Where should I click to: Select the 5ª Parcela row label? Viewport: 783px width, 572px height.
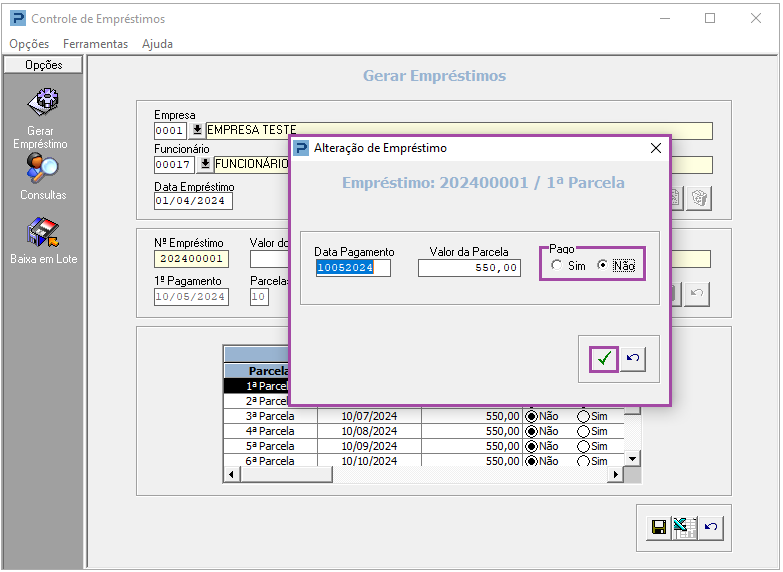point(270,446)
